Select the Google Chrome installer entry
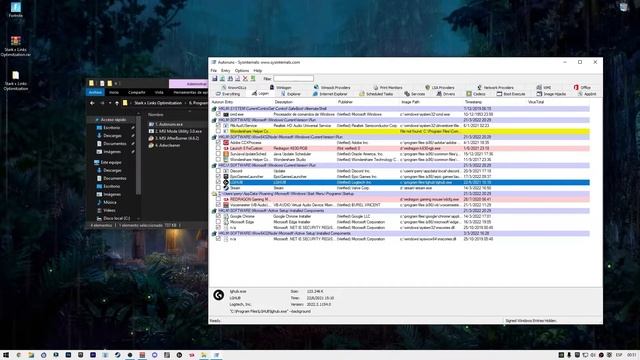This screenshot has width=640, height=360. point(400,216)
